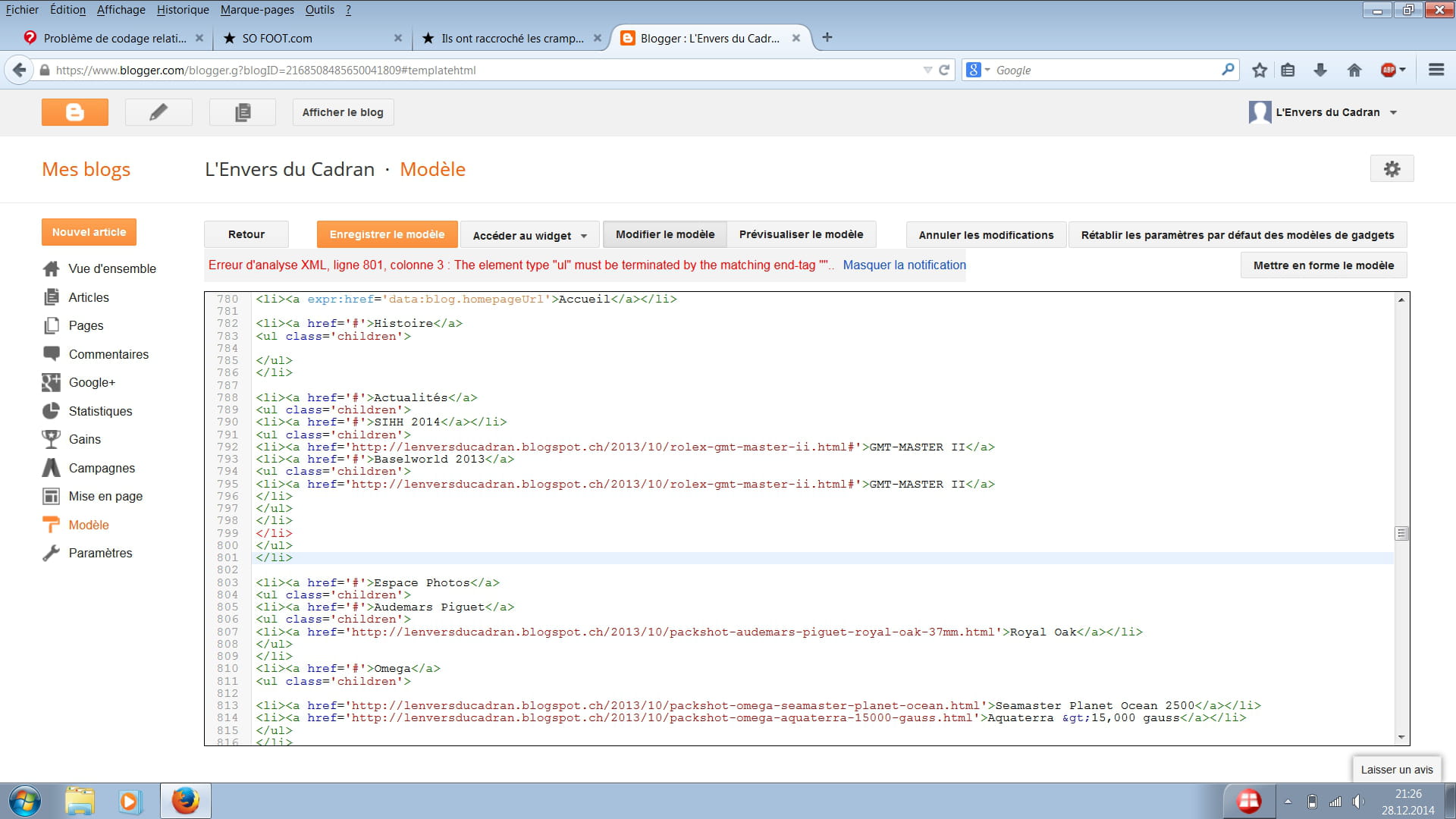Viewport: 1456px width, 819px height.
Task: Open the blog settings gear icon
Action: coord(1392,168)
